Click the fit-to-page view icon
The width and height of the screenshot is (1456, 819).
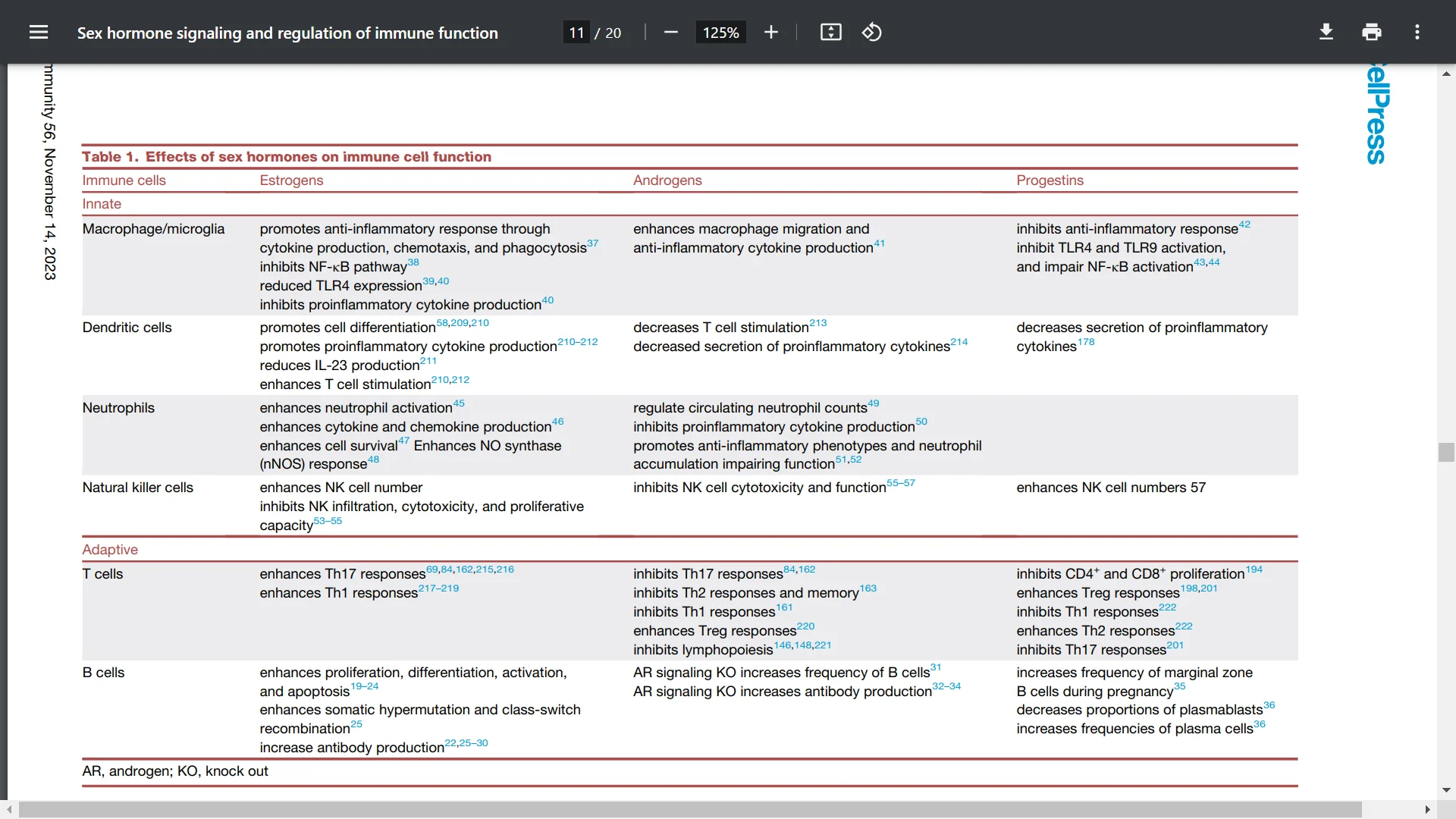[x=831, y=33]
